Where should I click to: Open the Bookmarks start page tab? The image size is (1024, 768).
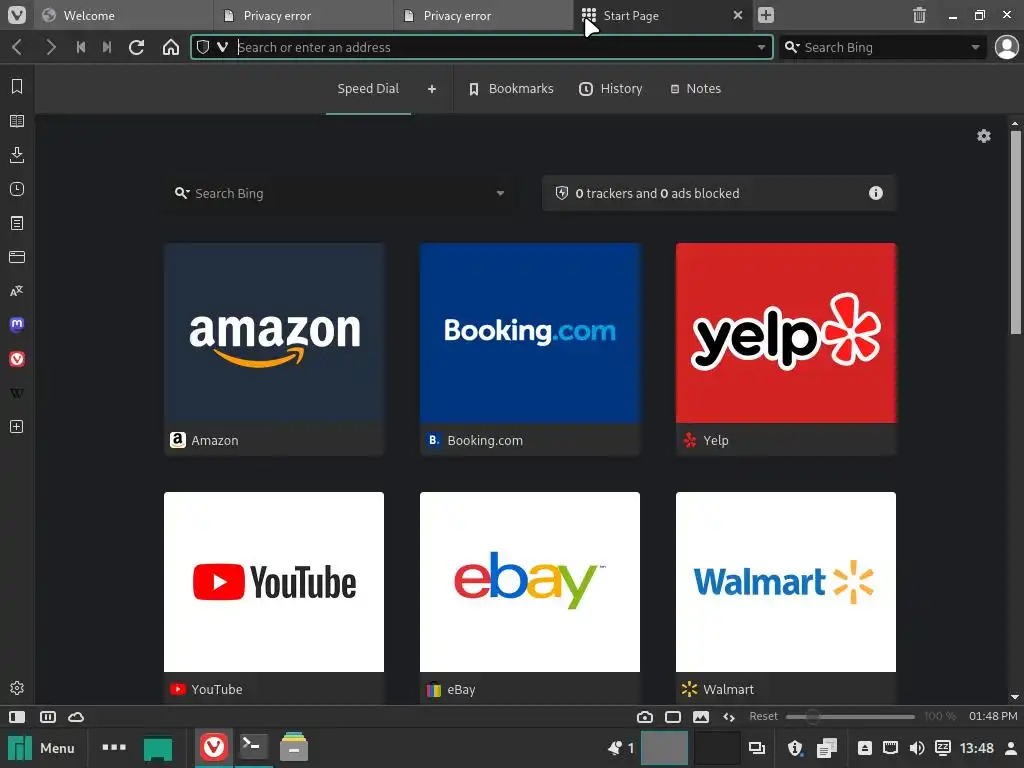tap(511, 88)
